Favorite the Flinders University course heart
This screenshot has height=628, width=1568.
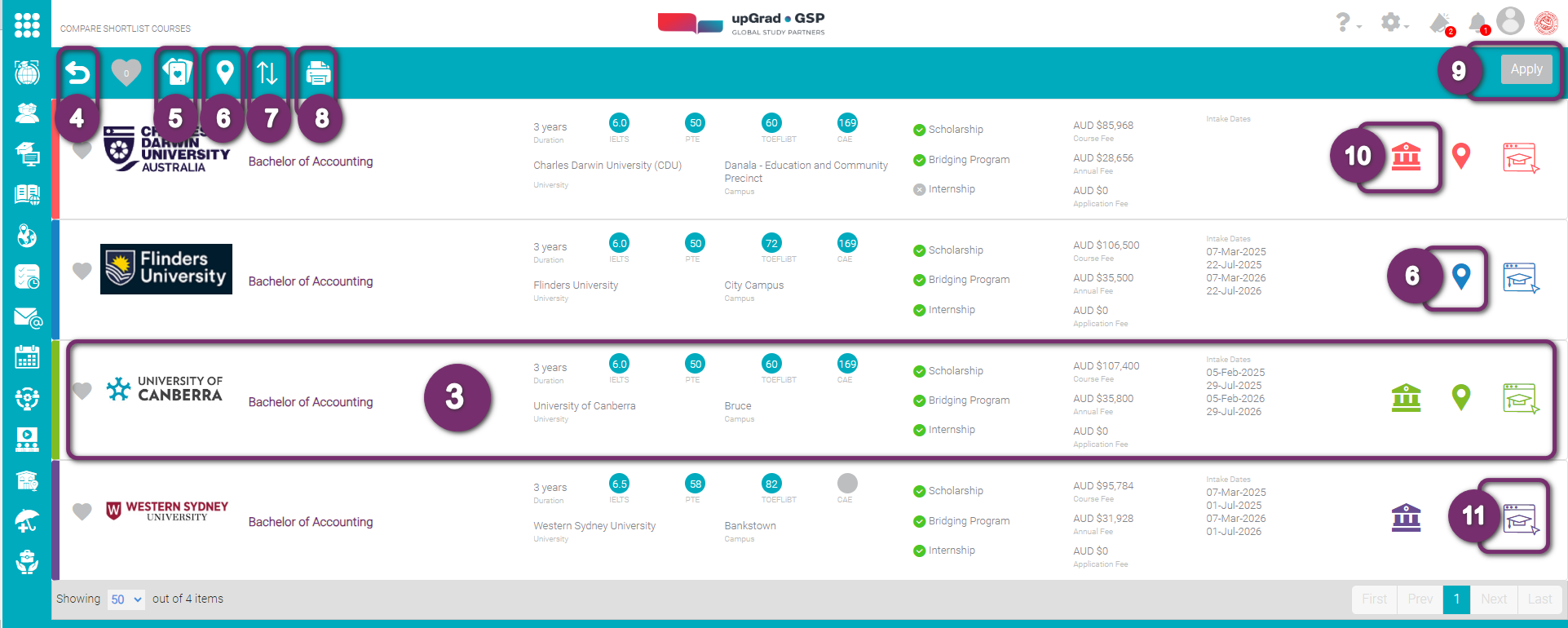pyautogui.click(x=82, y=271)
